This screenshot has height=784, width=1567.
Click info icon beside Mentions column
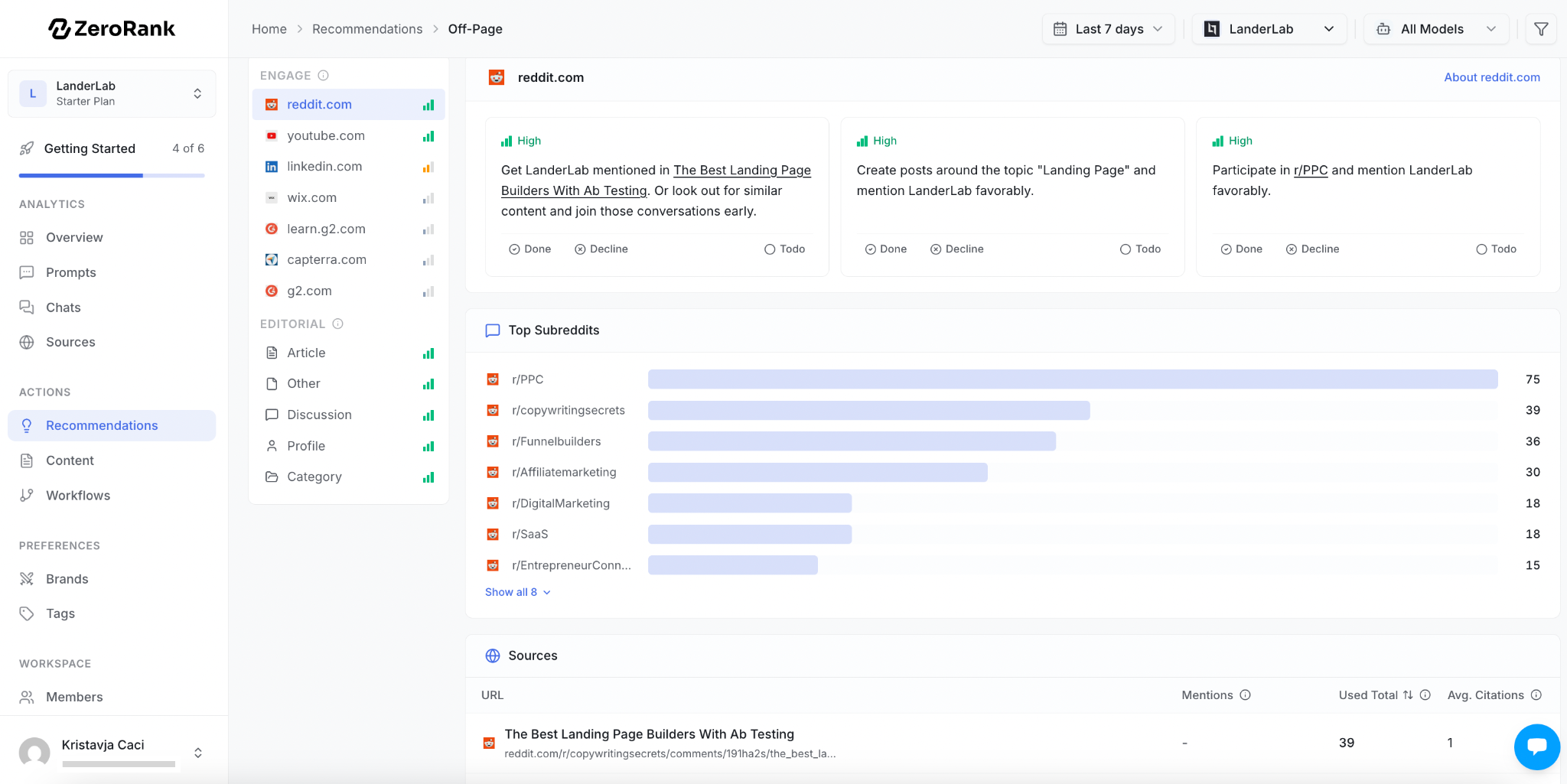(x=1245, y=695)
